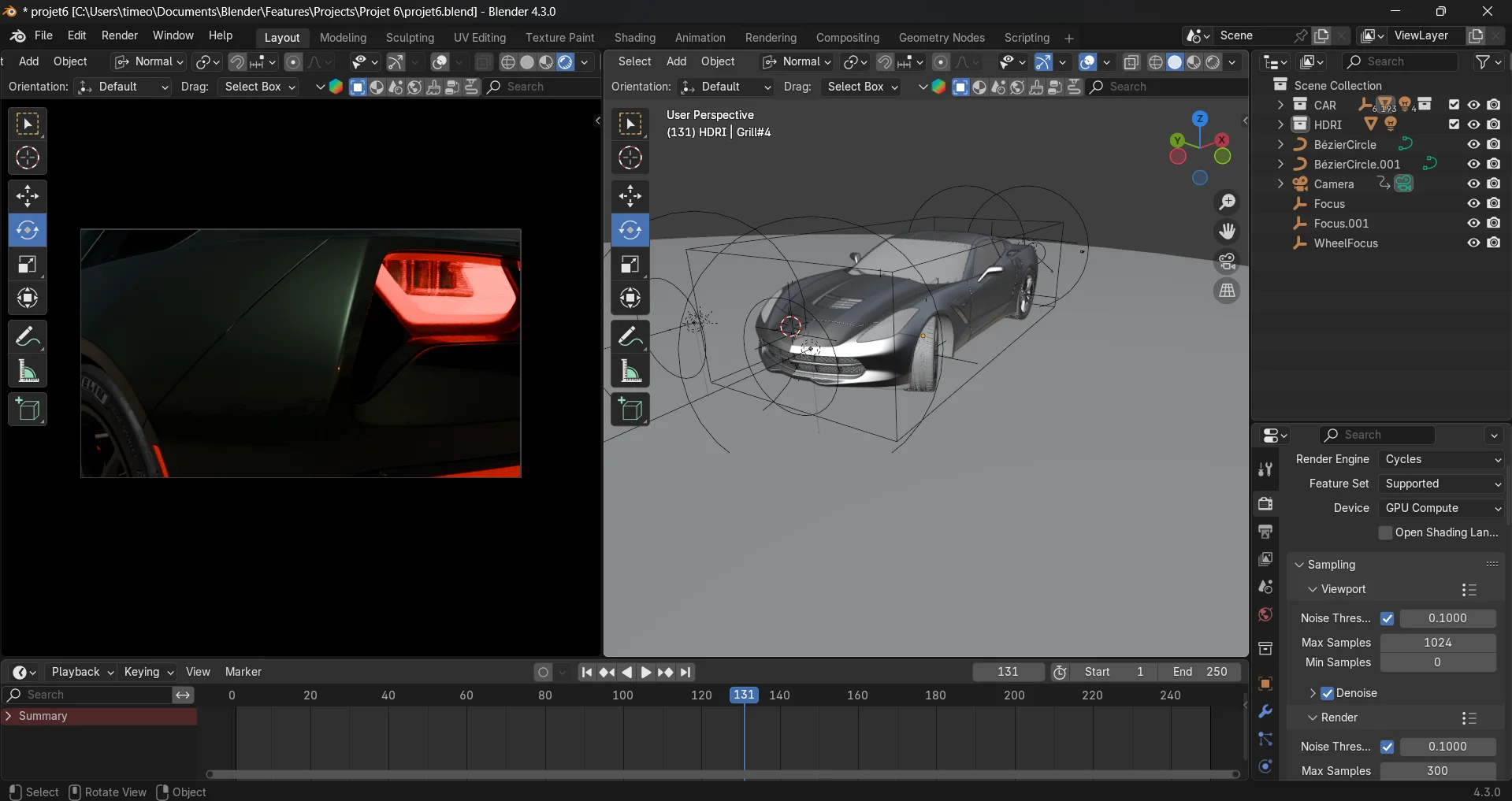Click the current frame field showing 131

point(1009,672)
